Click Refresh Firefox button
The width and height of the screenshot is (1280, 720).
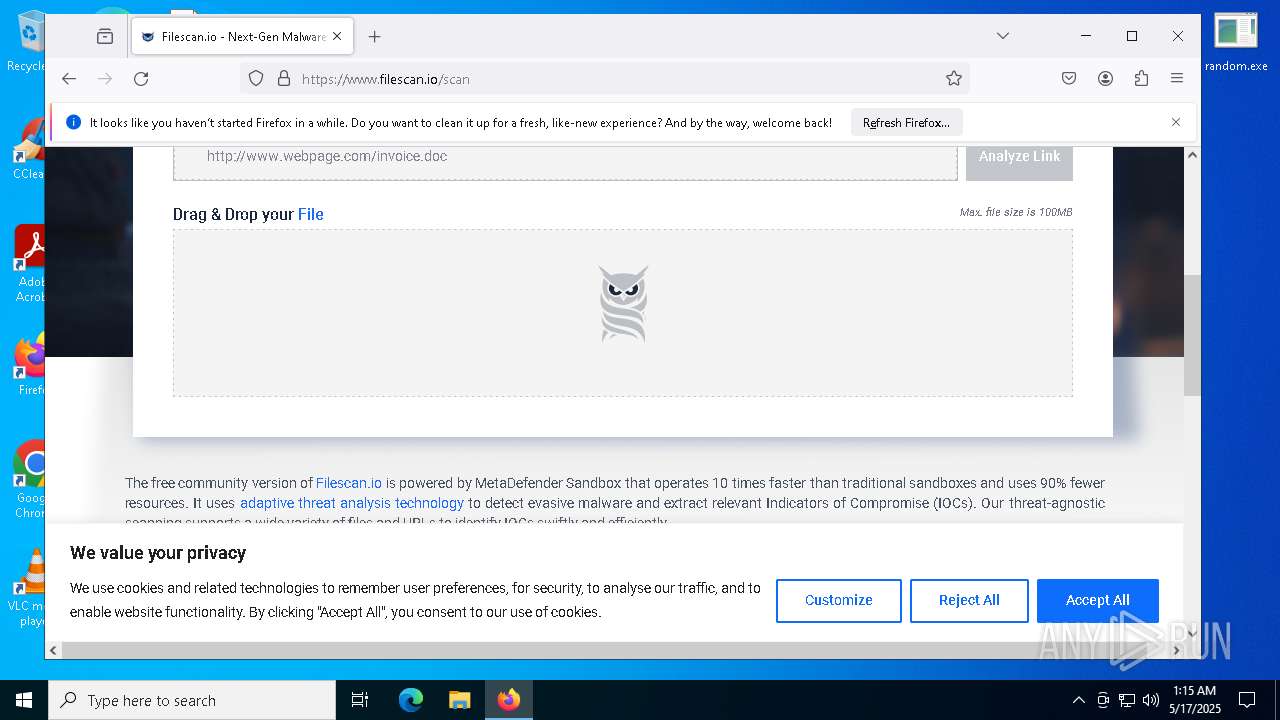coord(907,123)
